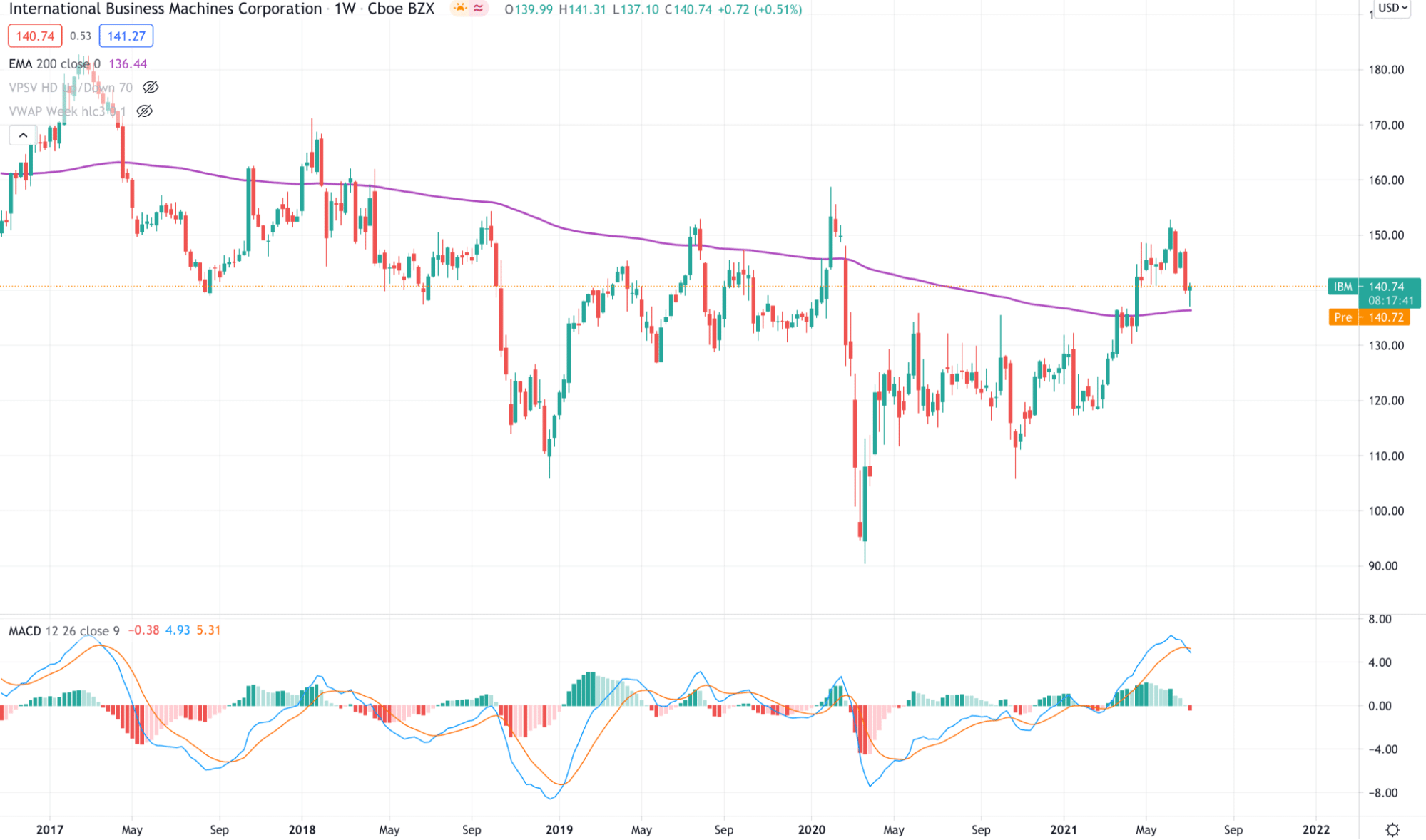The height and width of the screenshot is (840, 1426).
Task: Select the EMA 200 close indicator label
Action: tap(54, 63)
